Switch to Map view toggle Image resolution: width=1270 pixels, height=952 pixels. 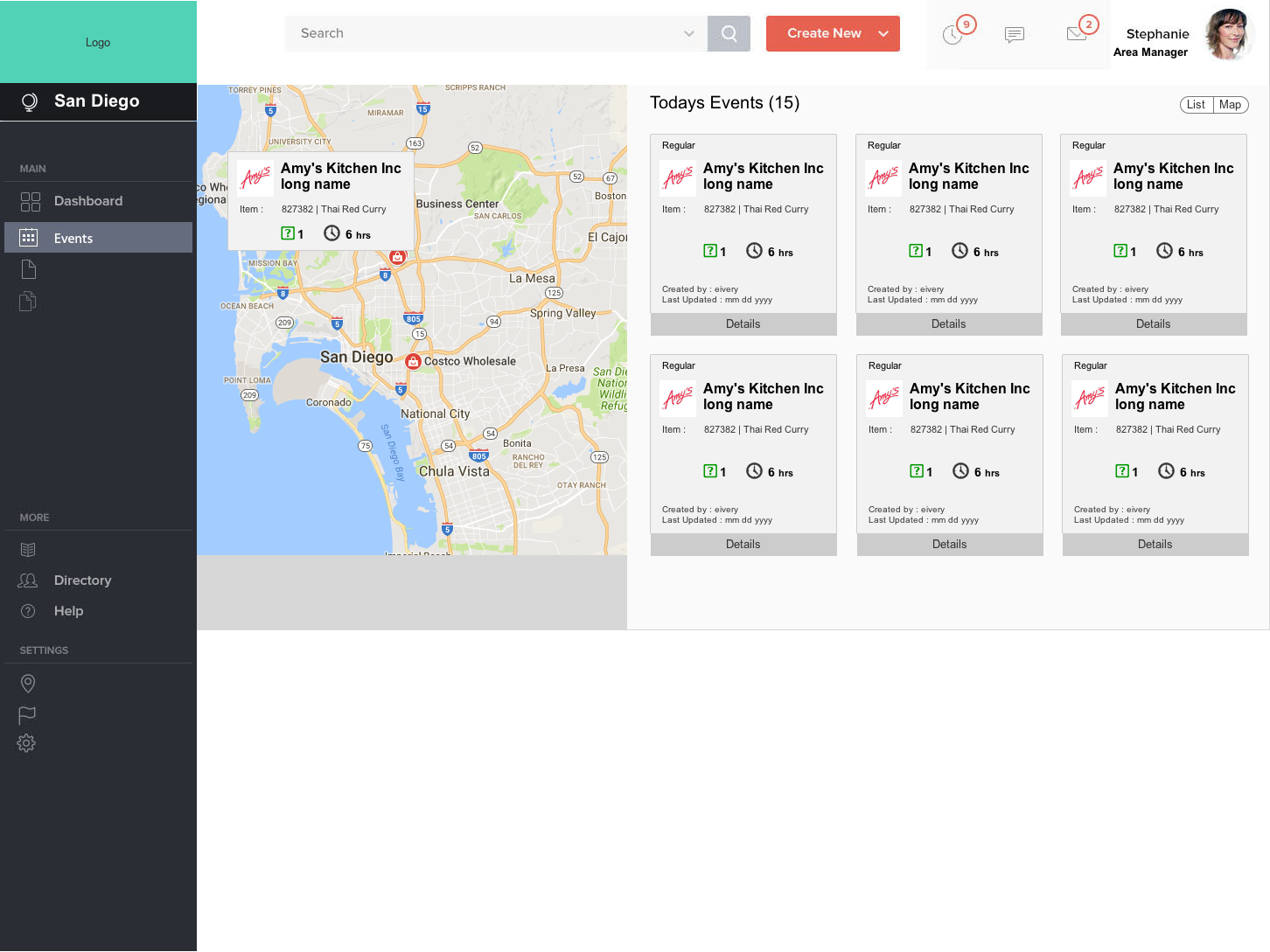(1230, 105)
